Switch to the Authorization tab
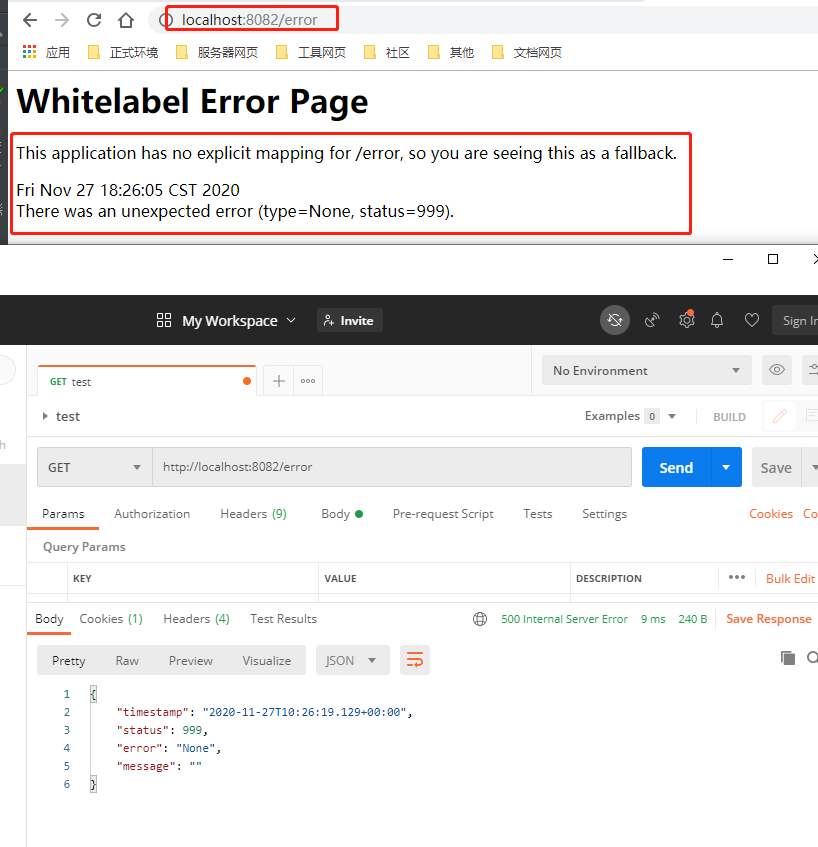 click(x=152, y=514)
